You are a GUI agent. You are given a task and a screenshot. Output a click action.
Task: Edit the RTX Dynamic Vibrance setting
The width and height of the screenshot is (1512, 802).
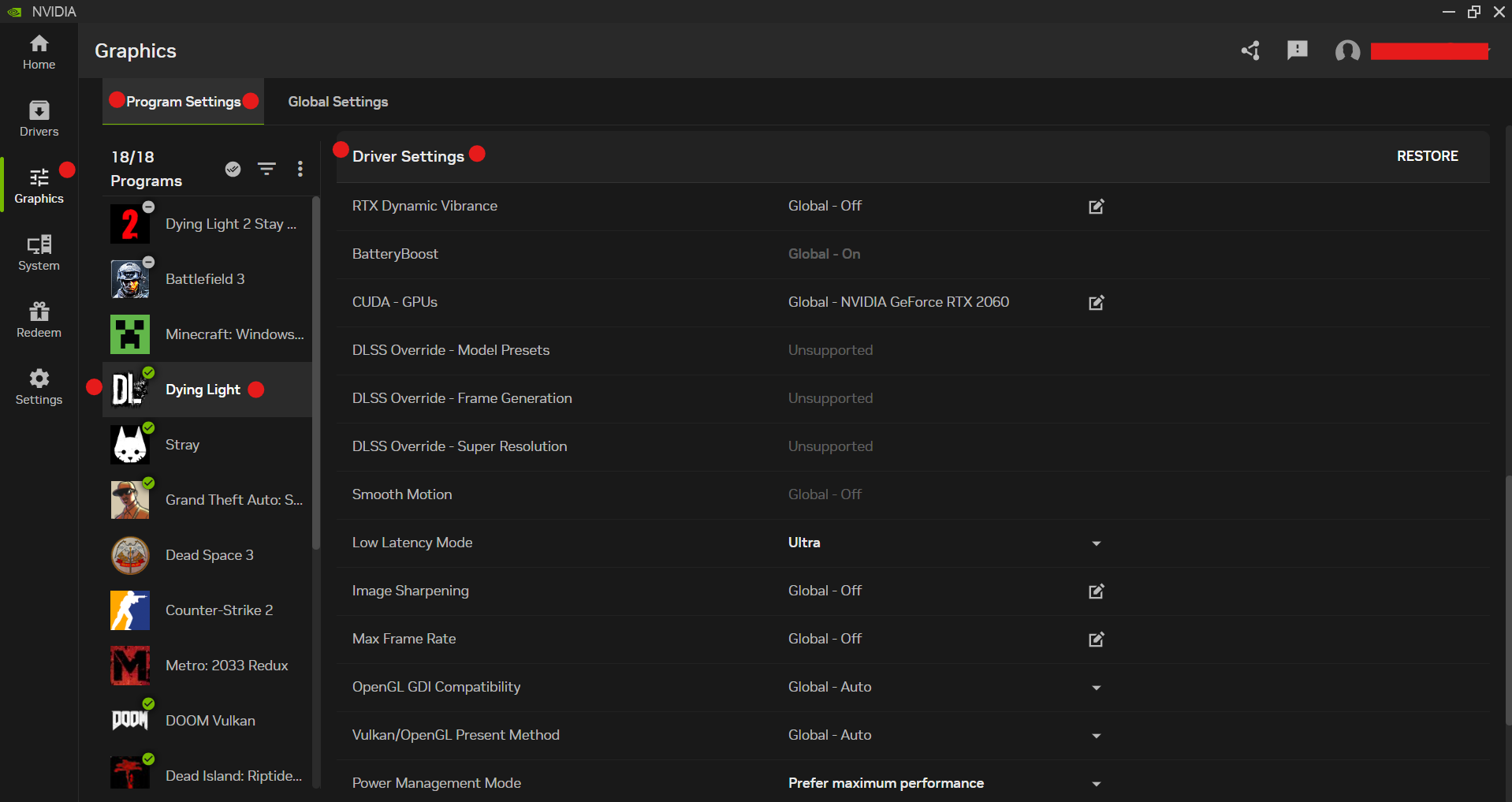pos(1096,207)
